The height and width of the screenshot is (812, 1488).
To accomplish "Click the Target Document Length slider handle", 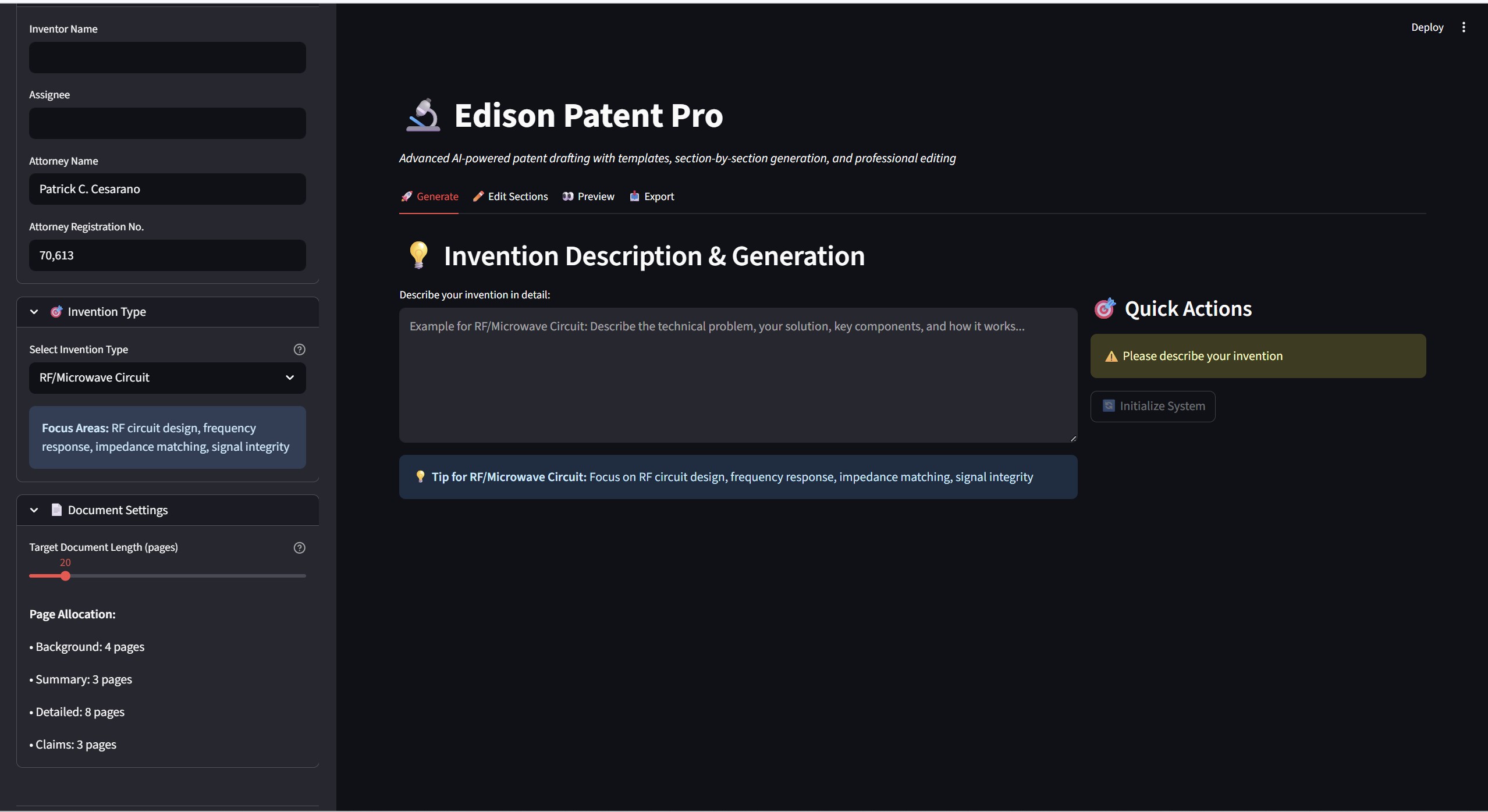I will point(66,576).
